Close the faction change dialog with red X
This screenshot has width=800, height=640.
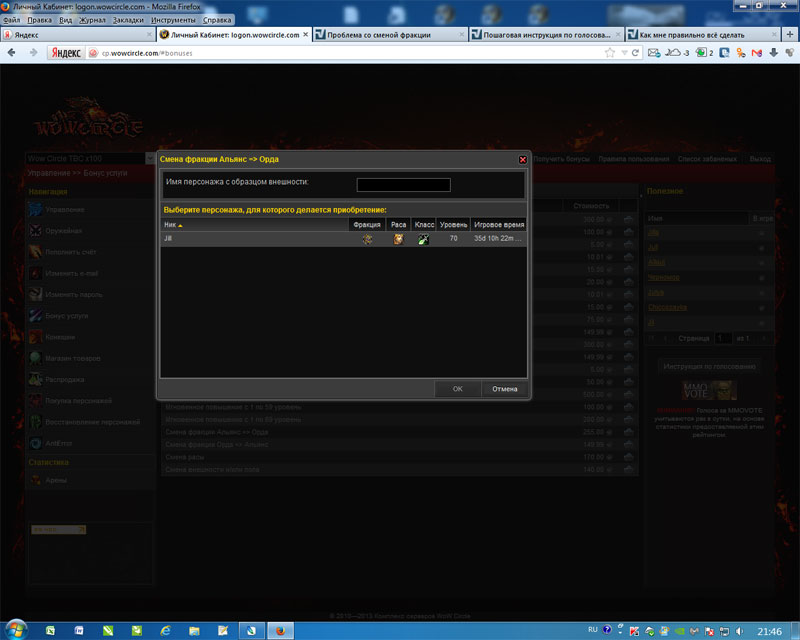(522, 160)
